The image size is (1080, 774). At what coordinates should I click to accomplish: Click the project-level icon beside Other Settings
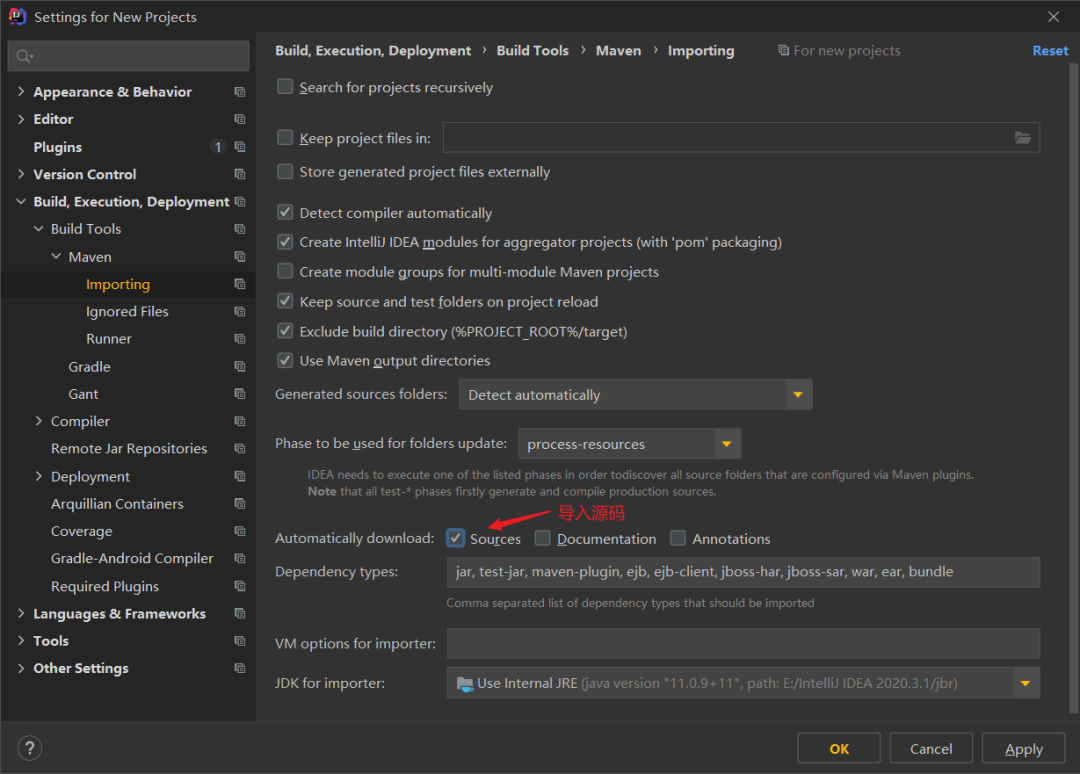click(240, 668)
